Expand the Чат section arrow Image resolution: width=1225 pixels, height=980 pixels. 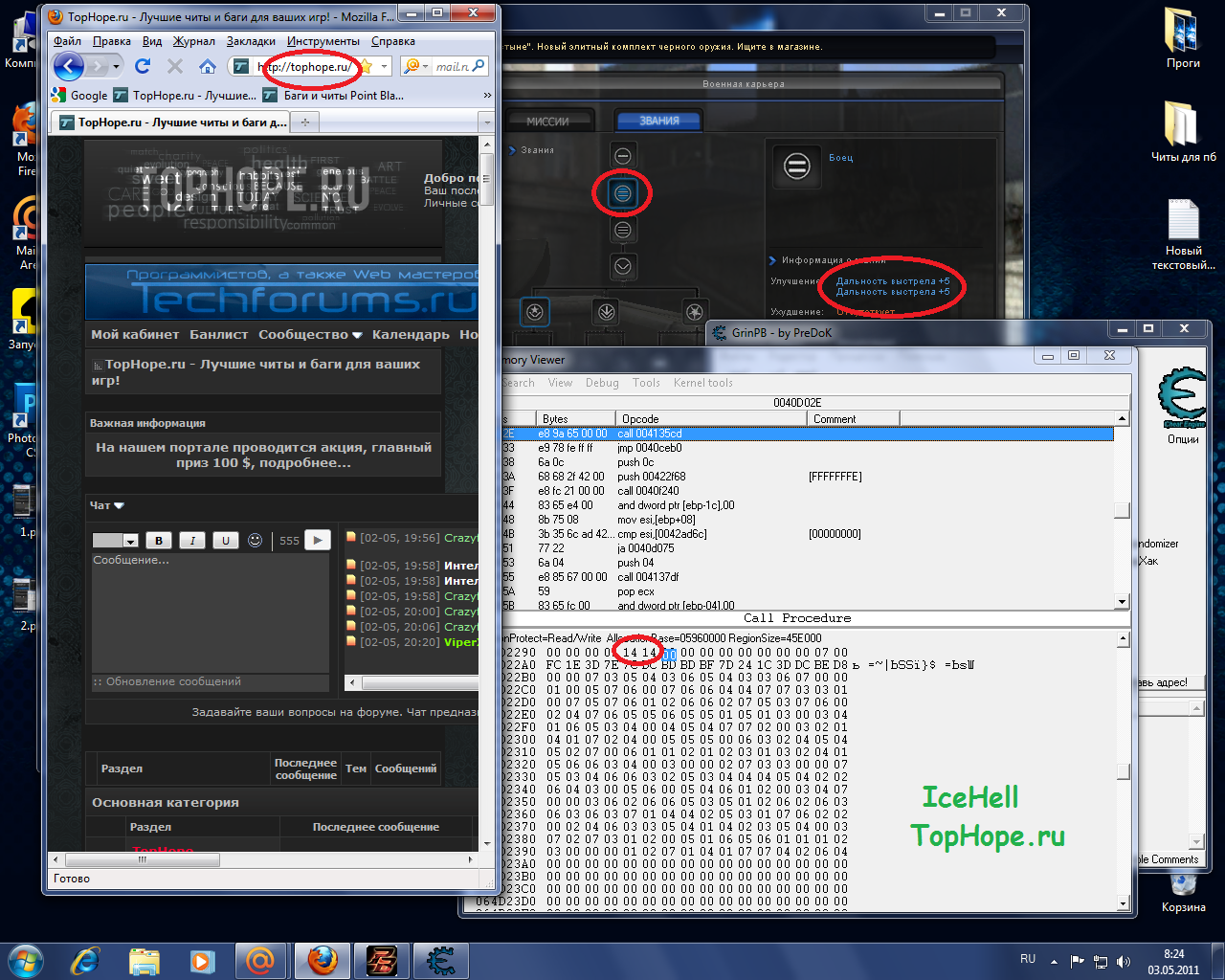[x=120, y=505]
